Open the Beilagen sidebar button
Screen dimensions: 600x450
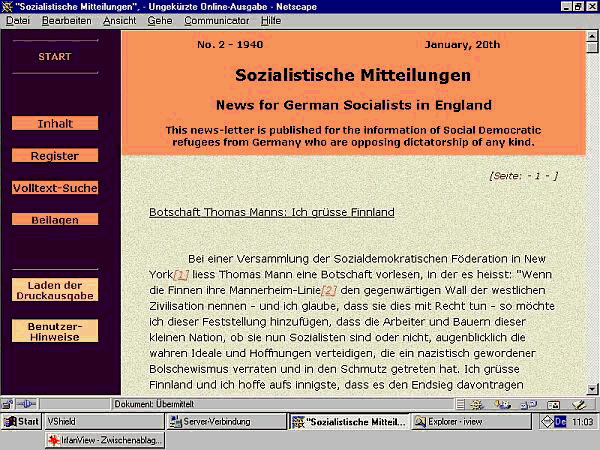pyautogui.click(x=55, y=219)
